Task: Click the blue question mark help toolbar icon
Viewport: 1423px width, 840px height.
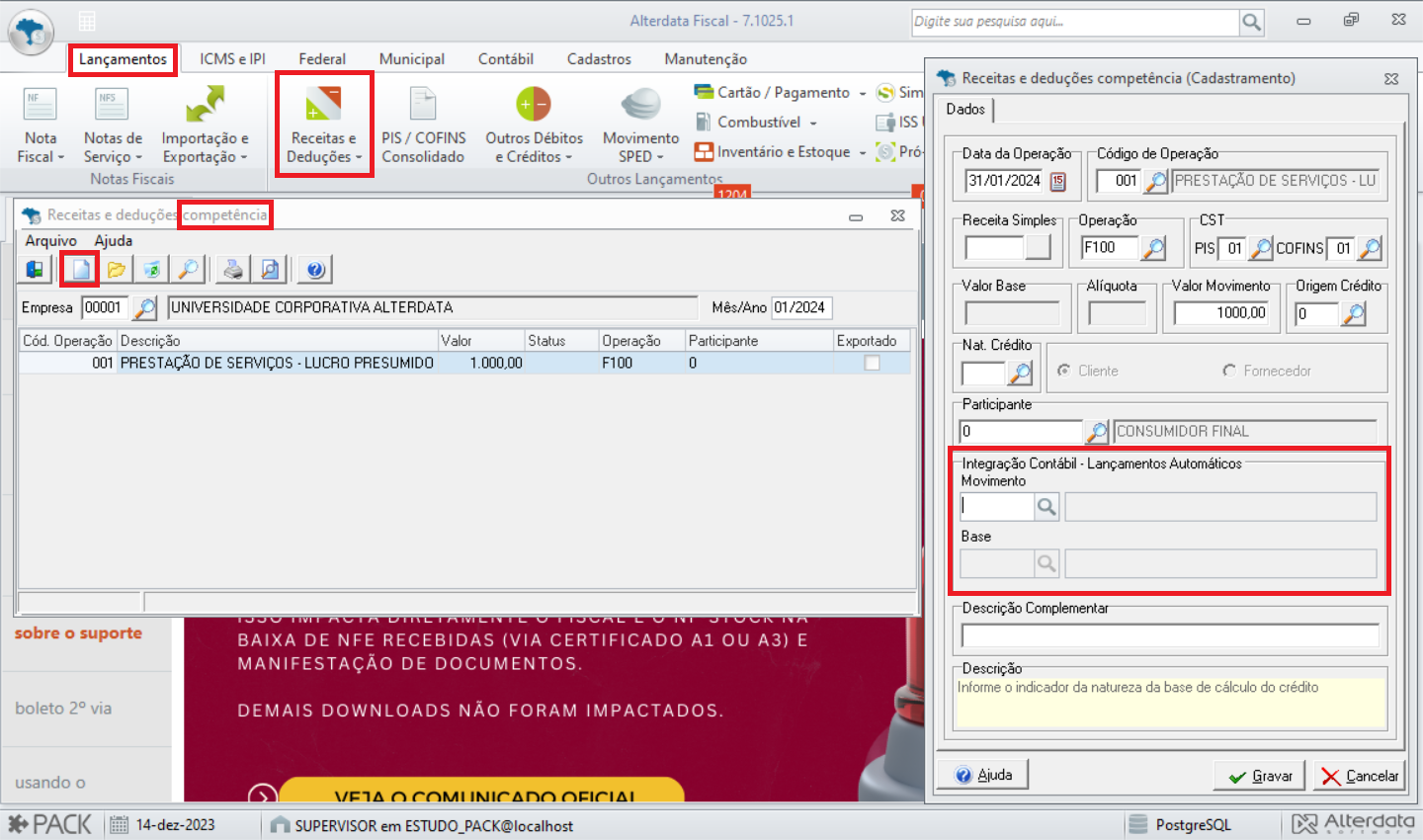Action: click(x=315, y=269)
